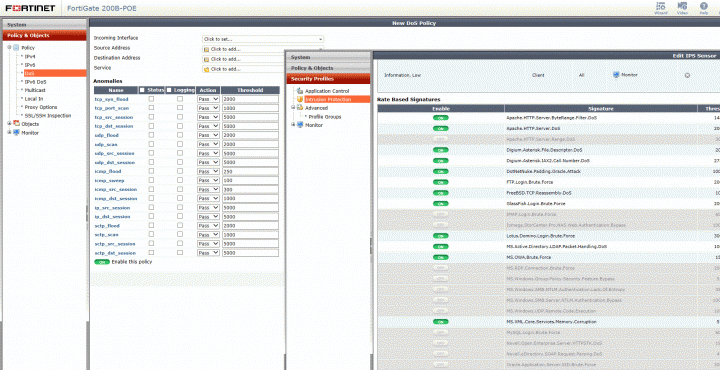Image resolution: width=720 pixels, height=370 pixels.
Task: Click the Monitor action icon in IPS sensor row
Action: click(616, 75)
